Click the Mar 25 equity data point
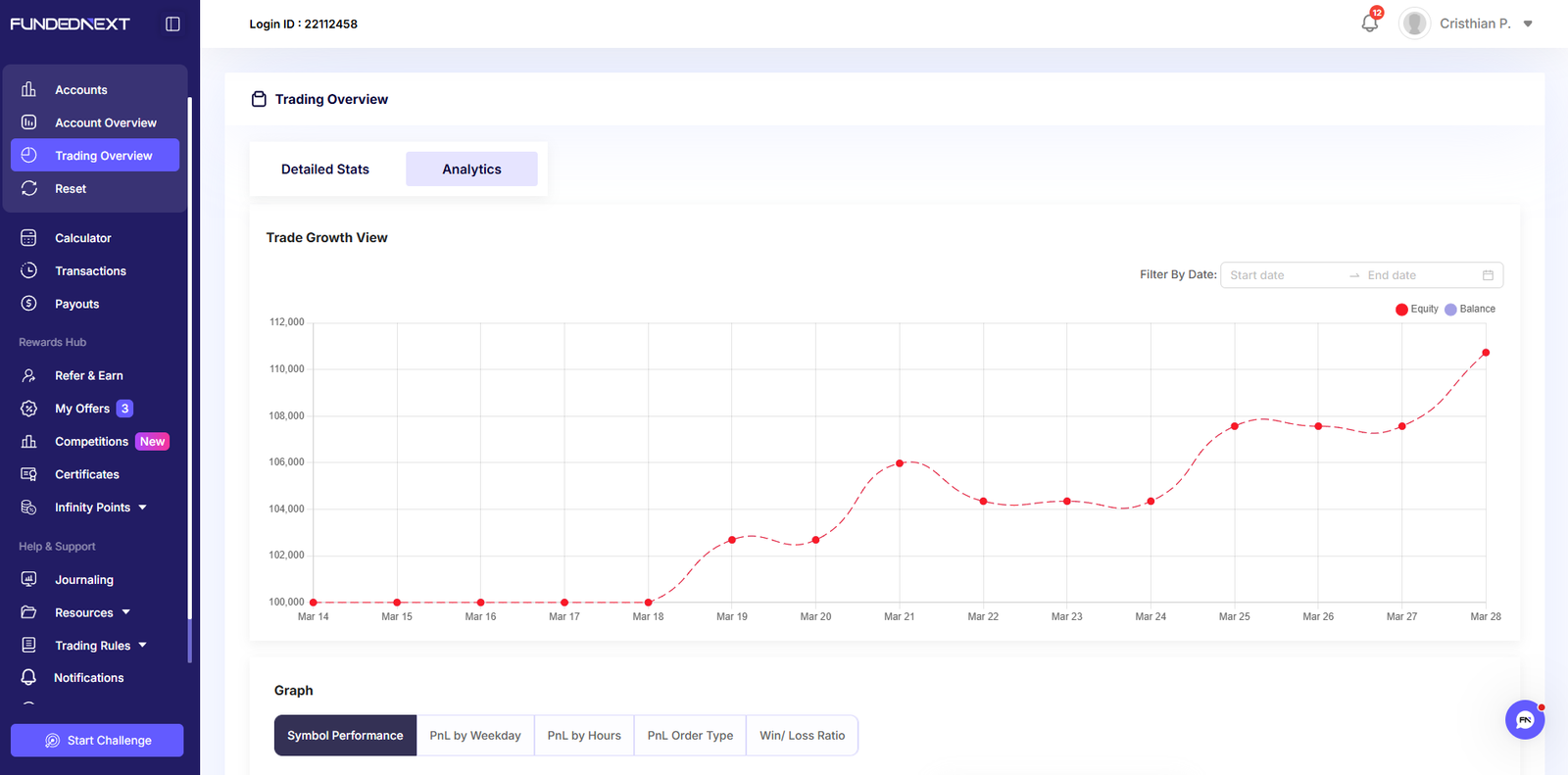The width and height of the screenshot is (1568, 775). (1235, 426)
